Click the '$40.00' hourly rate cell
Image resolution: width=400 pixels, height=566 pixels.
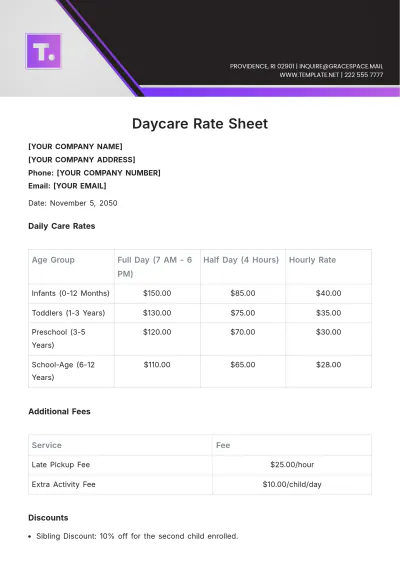[329, 293]
